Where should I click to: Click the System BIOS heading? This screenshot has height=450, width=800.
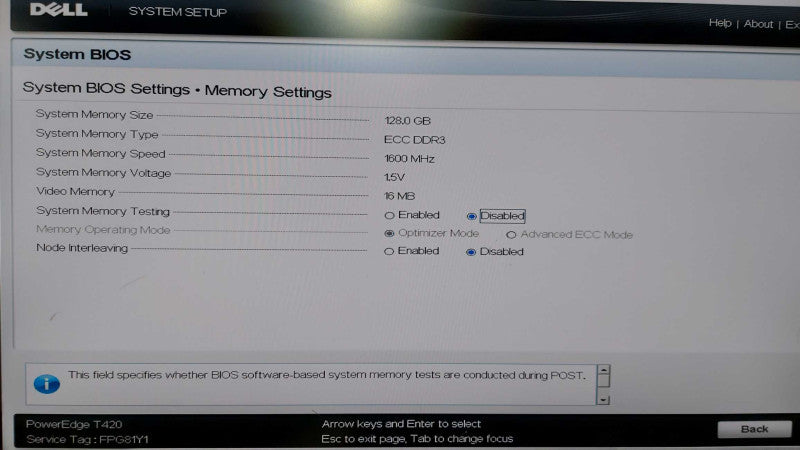[77, 54]
